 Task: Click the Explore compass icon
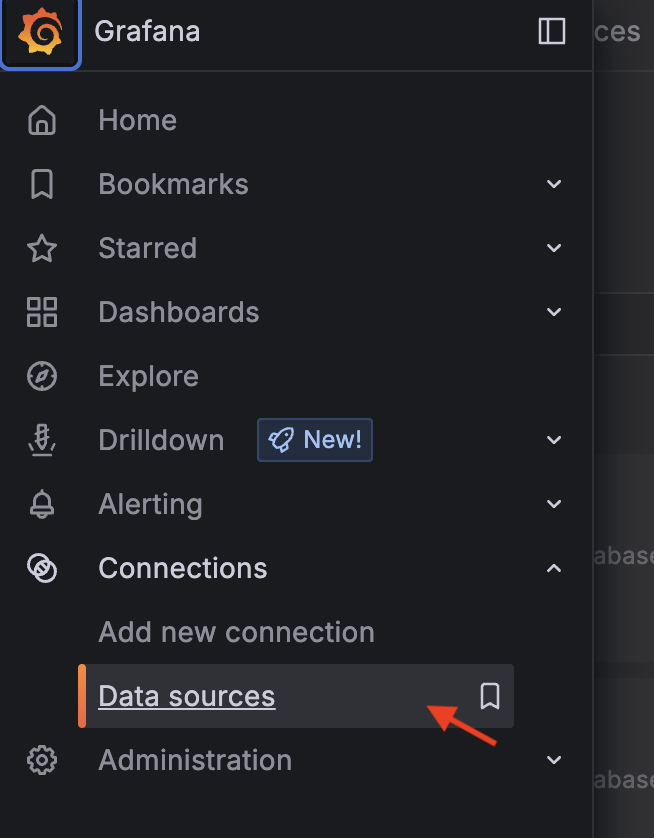point(42,377)
